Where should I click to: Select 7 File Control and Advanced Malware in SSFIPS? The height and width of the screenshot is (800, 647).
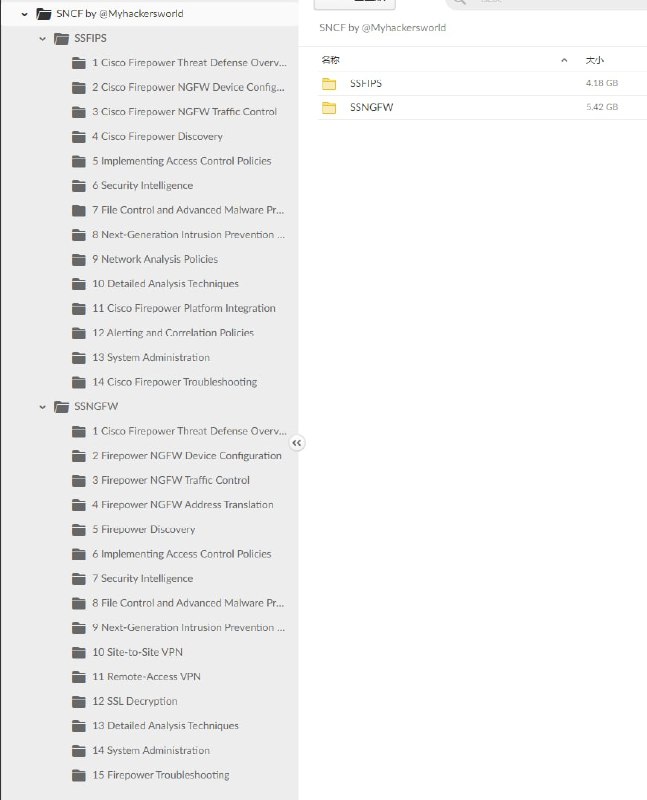point(188,210)
